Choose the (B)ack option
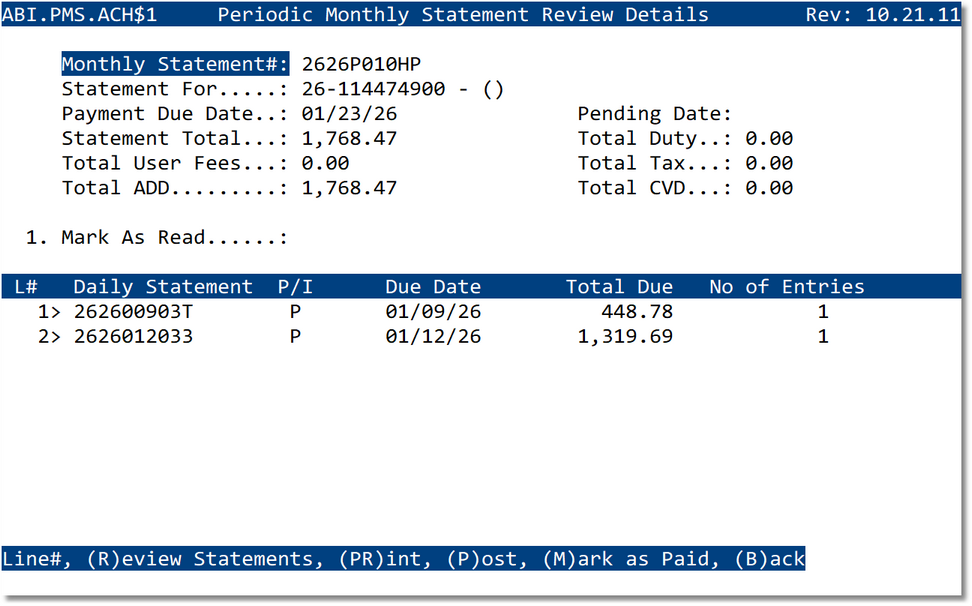The width and height of the screenshot is (972, 606). coord(769,559)
